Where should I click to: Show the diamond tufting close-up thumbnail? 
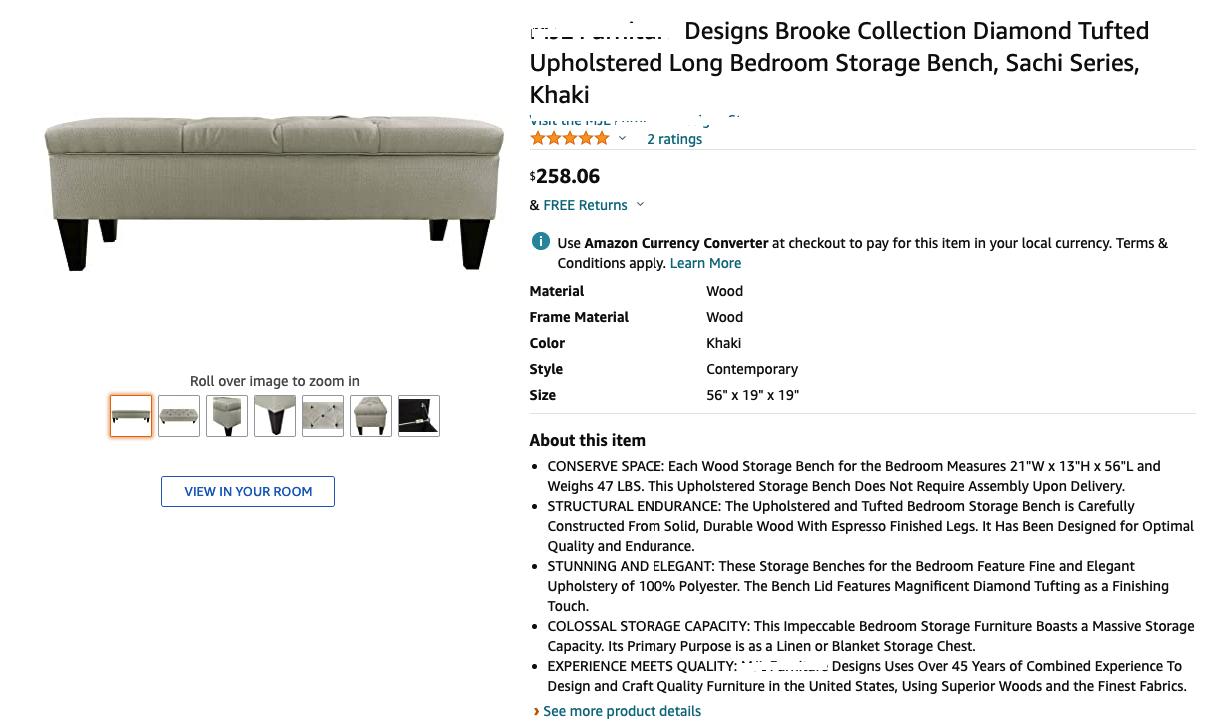point(323,416)
